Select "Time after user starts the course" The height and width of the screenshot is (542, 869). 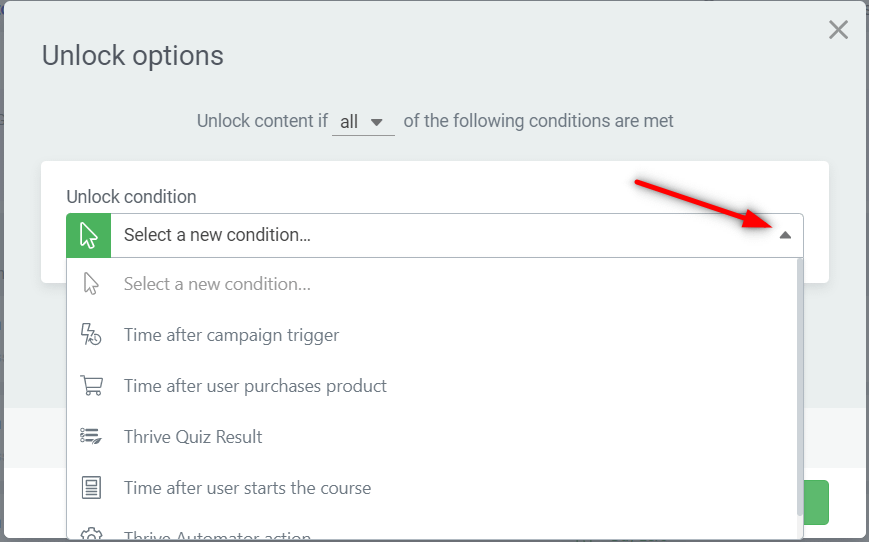pos(247,488)
